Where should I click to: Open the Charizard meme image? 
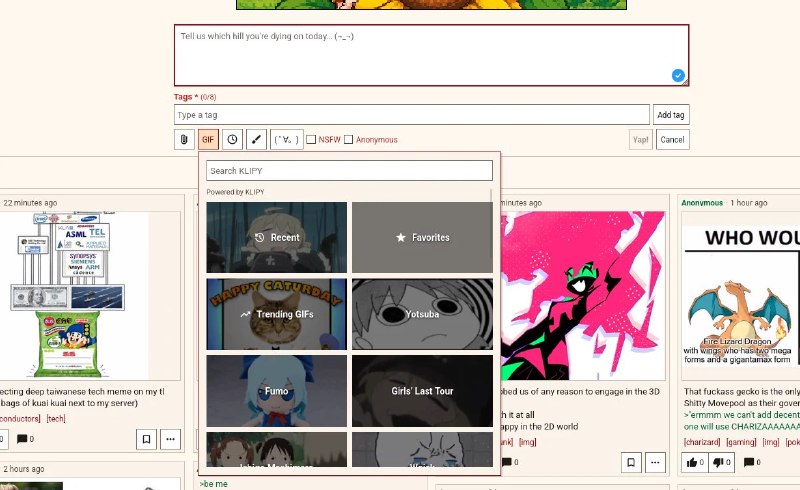click(741, 296)
